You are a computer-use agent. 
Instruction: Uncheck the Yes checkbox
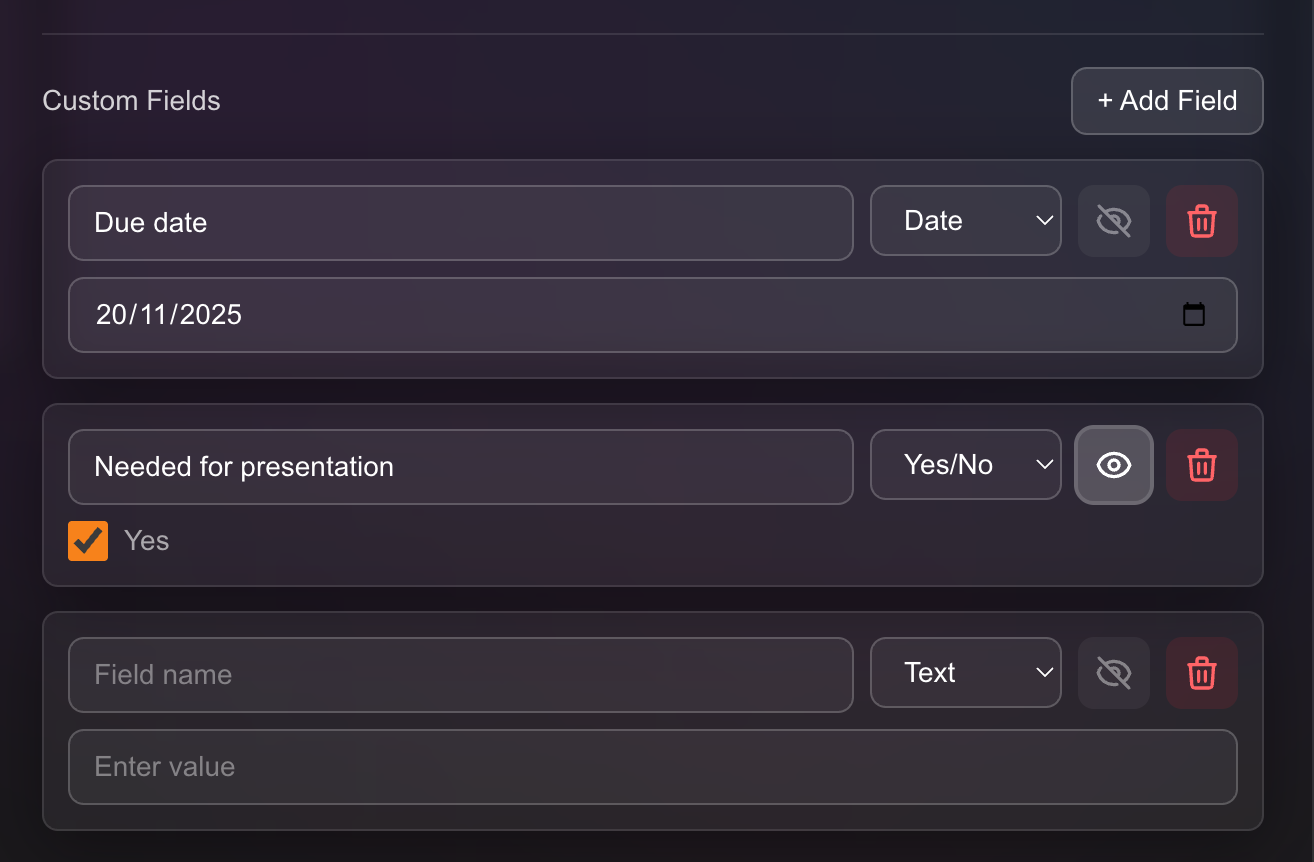(87, 540)
